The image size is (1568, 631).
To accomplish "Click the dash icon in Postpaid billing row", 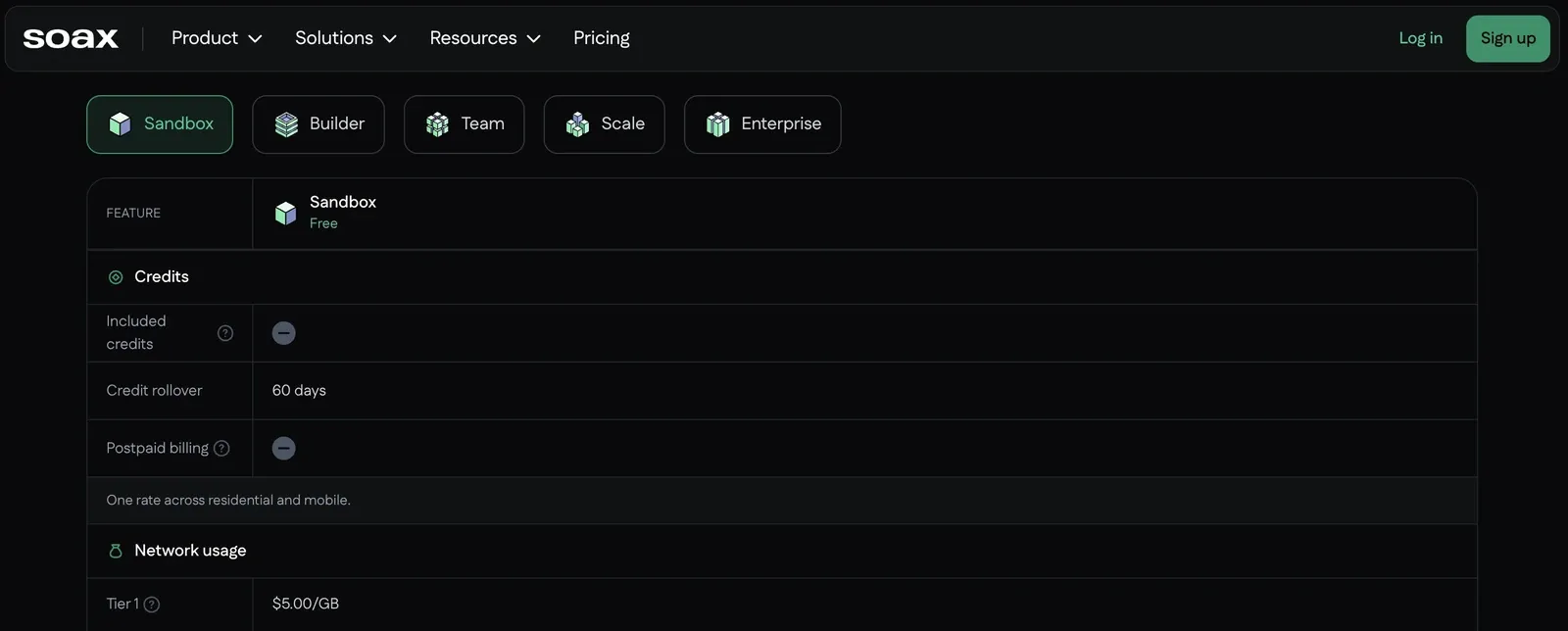I will [284, 448].
